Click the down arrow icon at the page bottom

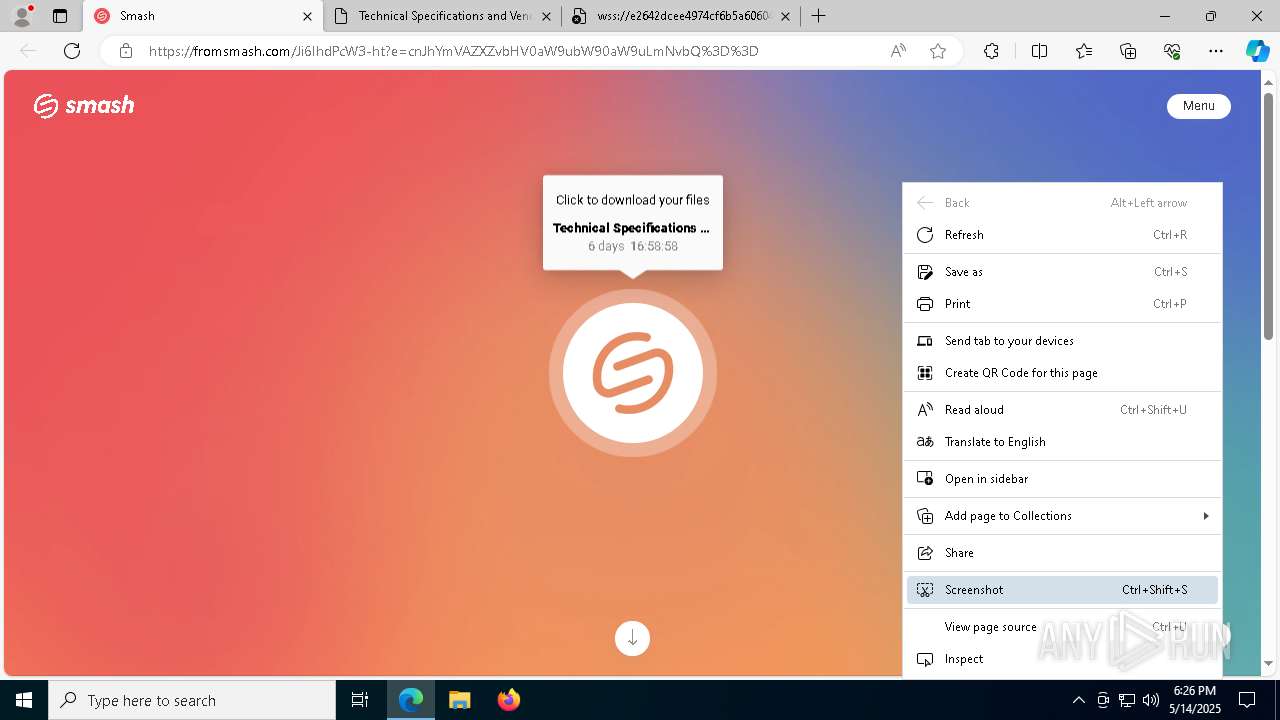632,638
